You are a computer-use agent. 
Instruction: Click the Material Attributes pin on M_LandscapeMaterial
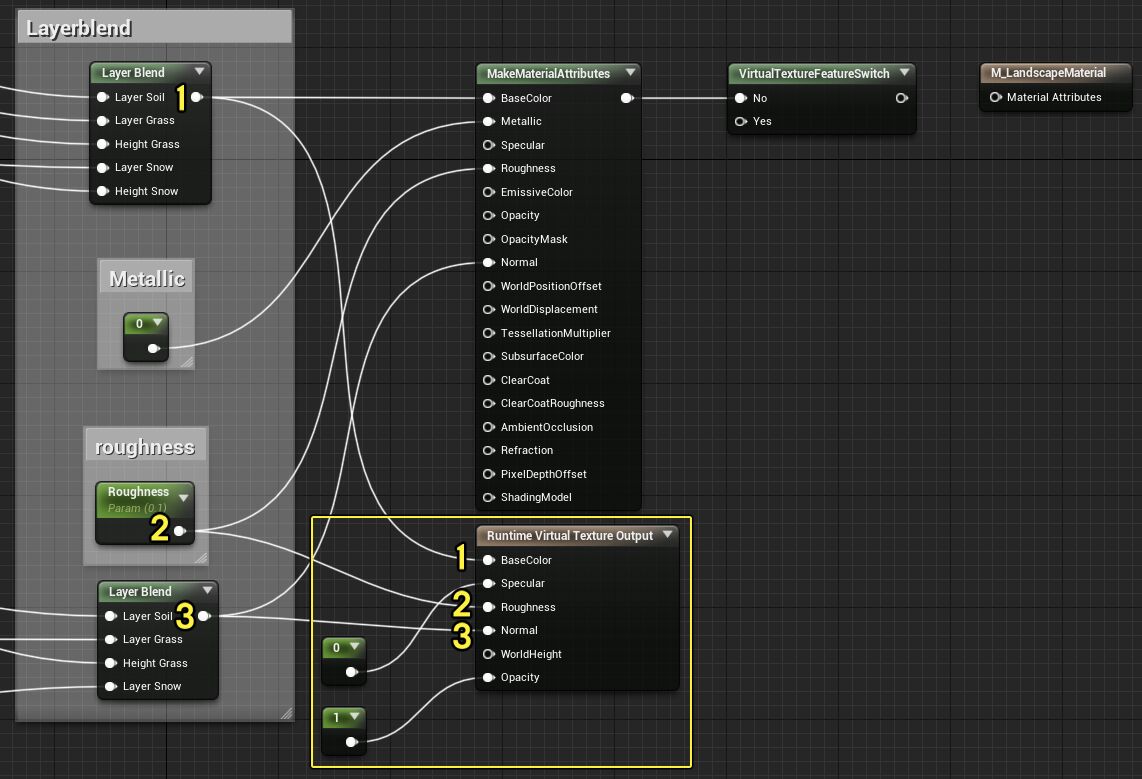(x=995, y=97)
